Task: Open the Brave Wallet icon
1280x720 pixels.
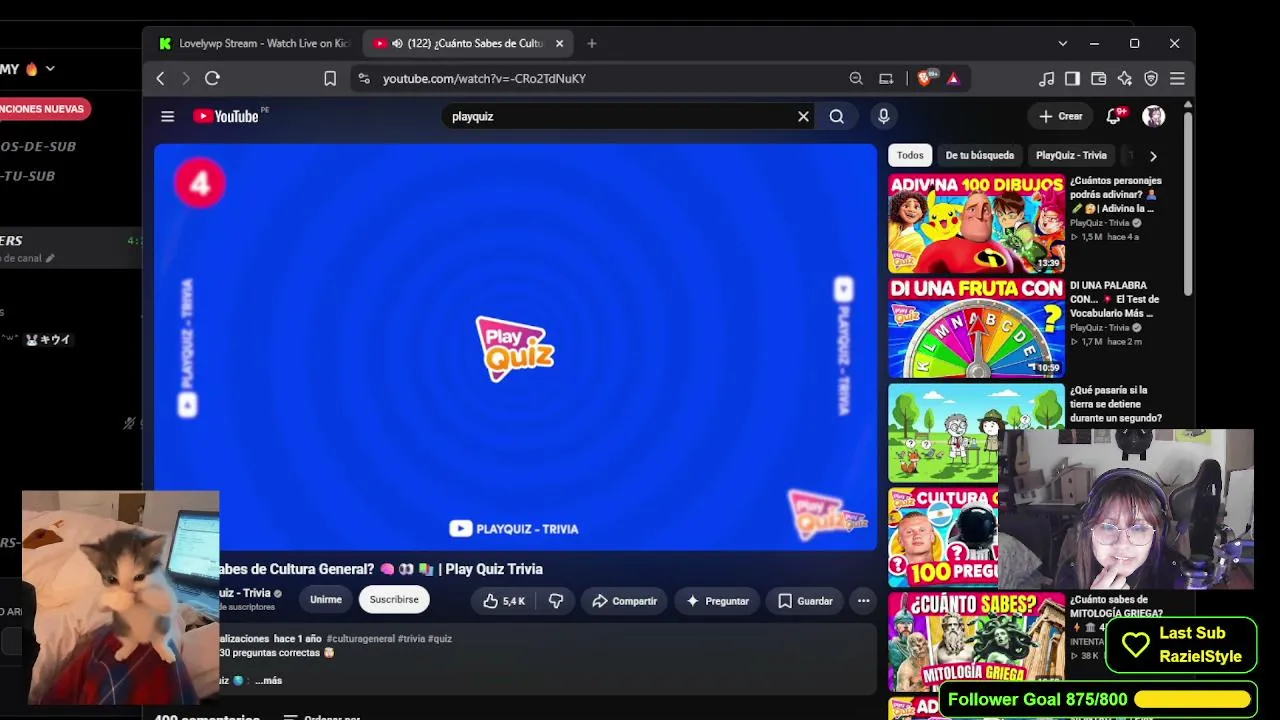Action: pyautogui.click(x=1098, y=78)
